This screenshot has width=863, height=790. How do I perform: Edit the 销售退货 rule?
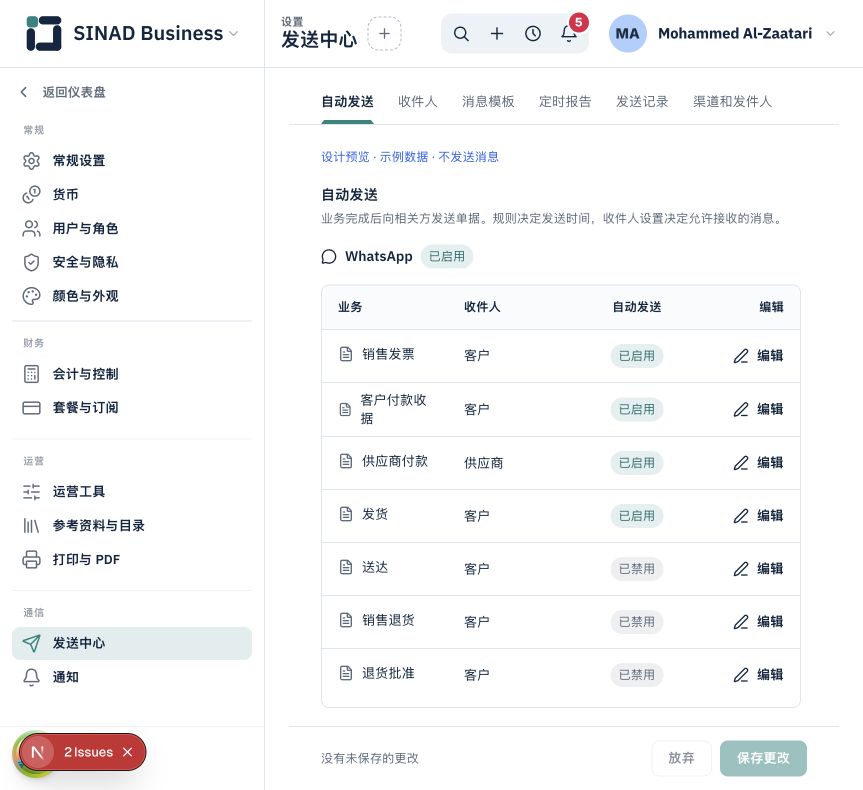(x=758, y=622)
